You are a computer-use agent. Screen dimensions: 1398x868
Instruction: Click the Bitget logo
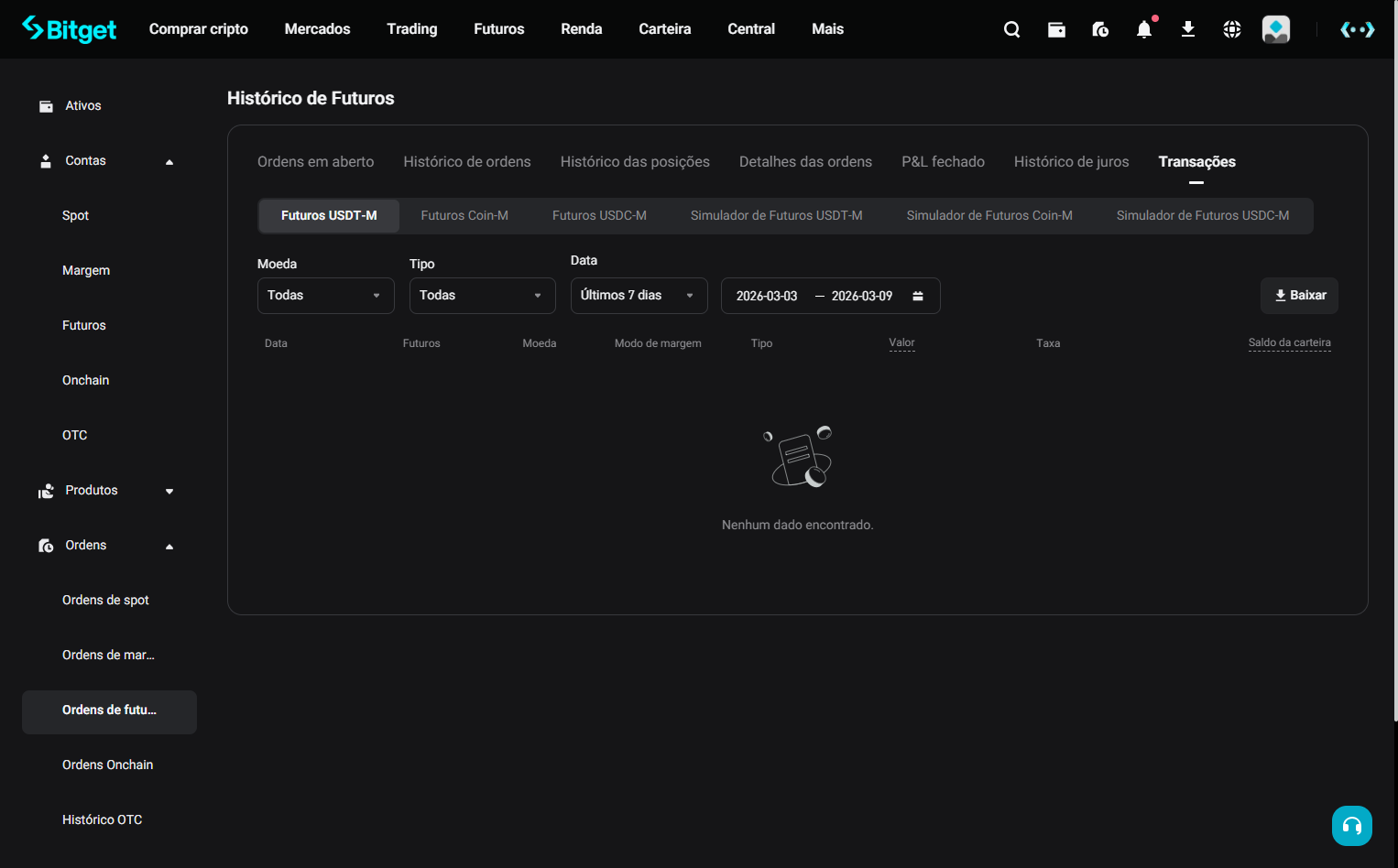pos(70,29)
